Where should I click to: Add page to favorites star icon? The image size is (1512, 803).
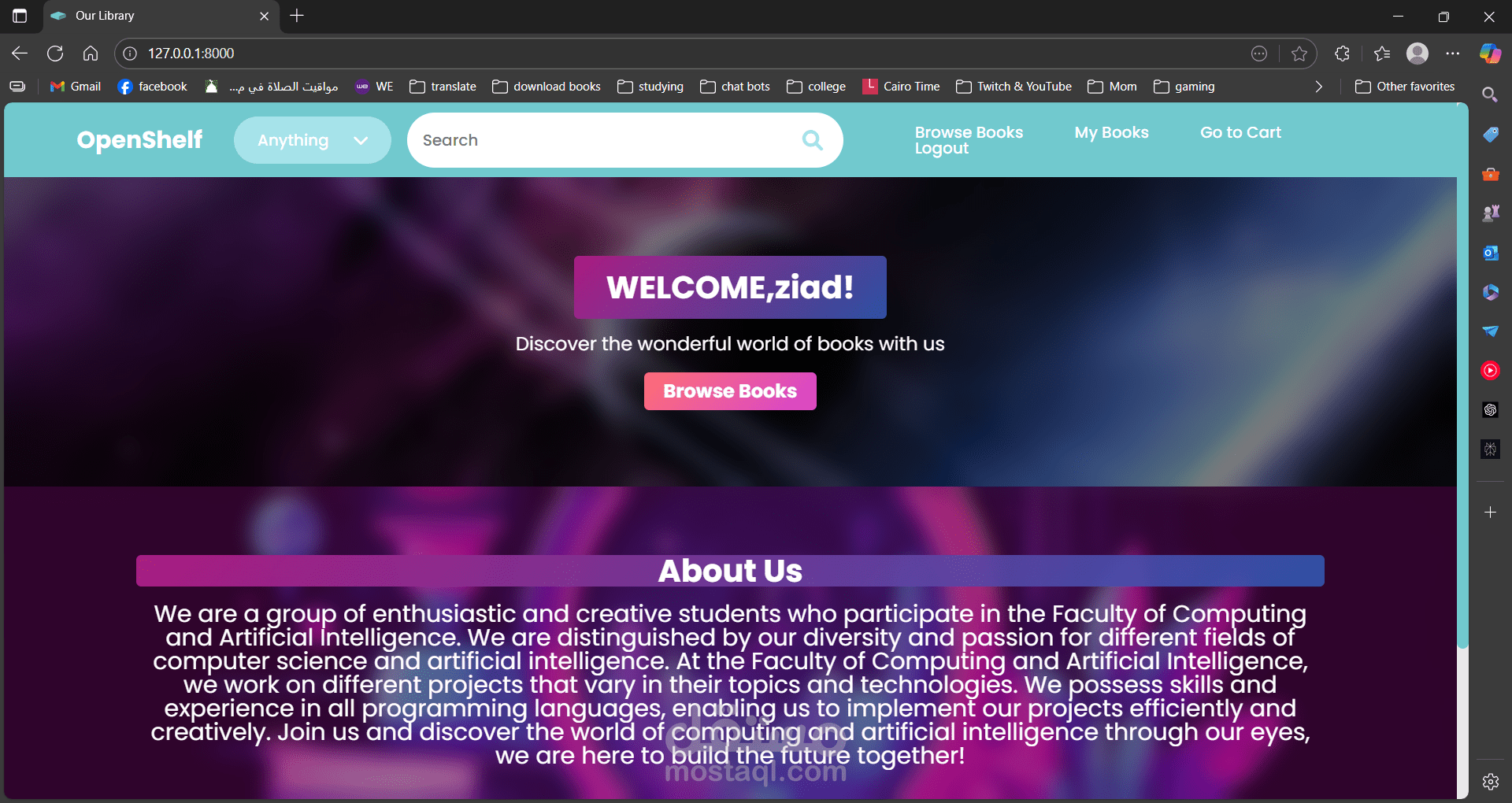pyautogui.click(x=1299, y=54)
